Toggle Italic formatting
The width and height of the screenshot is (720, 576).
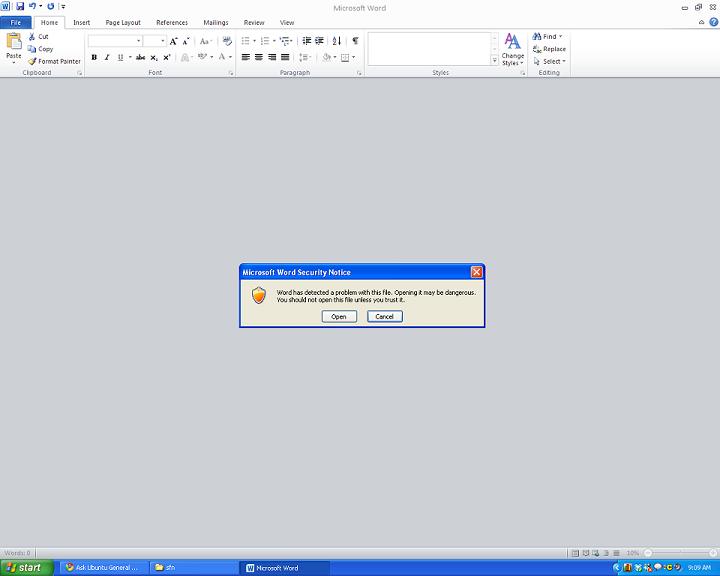click(x=107, y=57)
